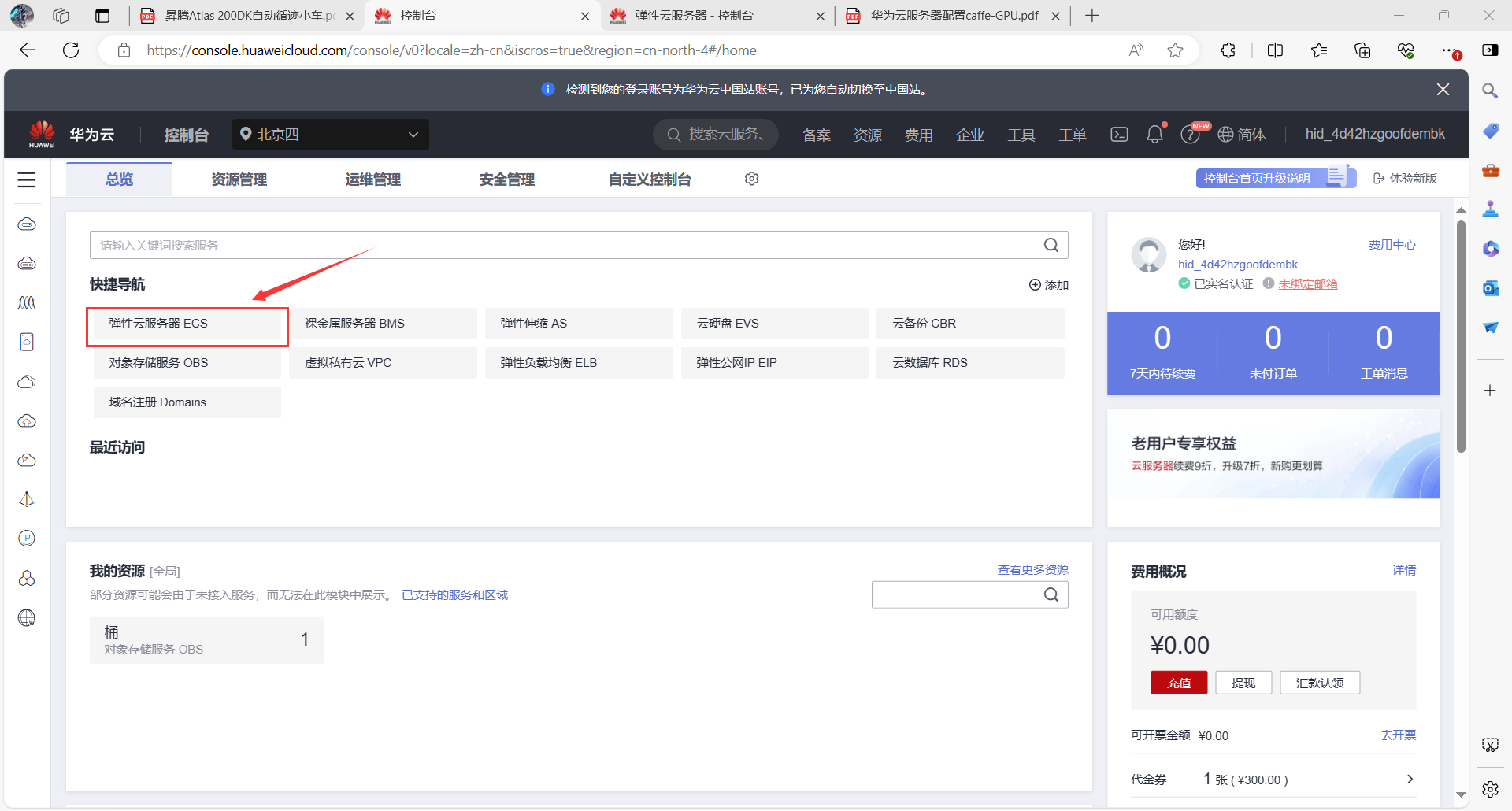Expand the 代金券 coupon row arrow
This screenshot has width=1512, height=811.
(x=1410, y=780)
